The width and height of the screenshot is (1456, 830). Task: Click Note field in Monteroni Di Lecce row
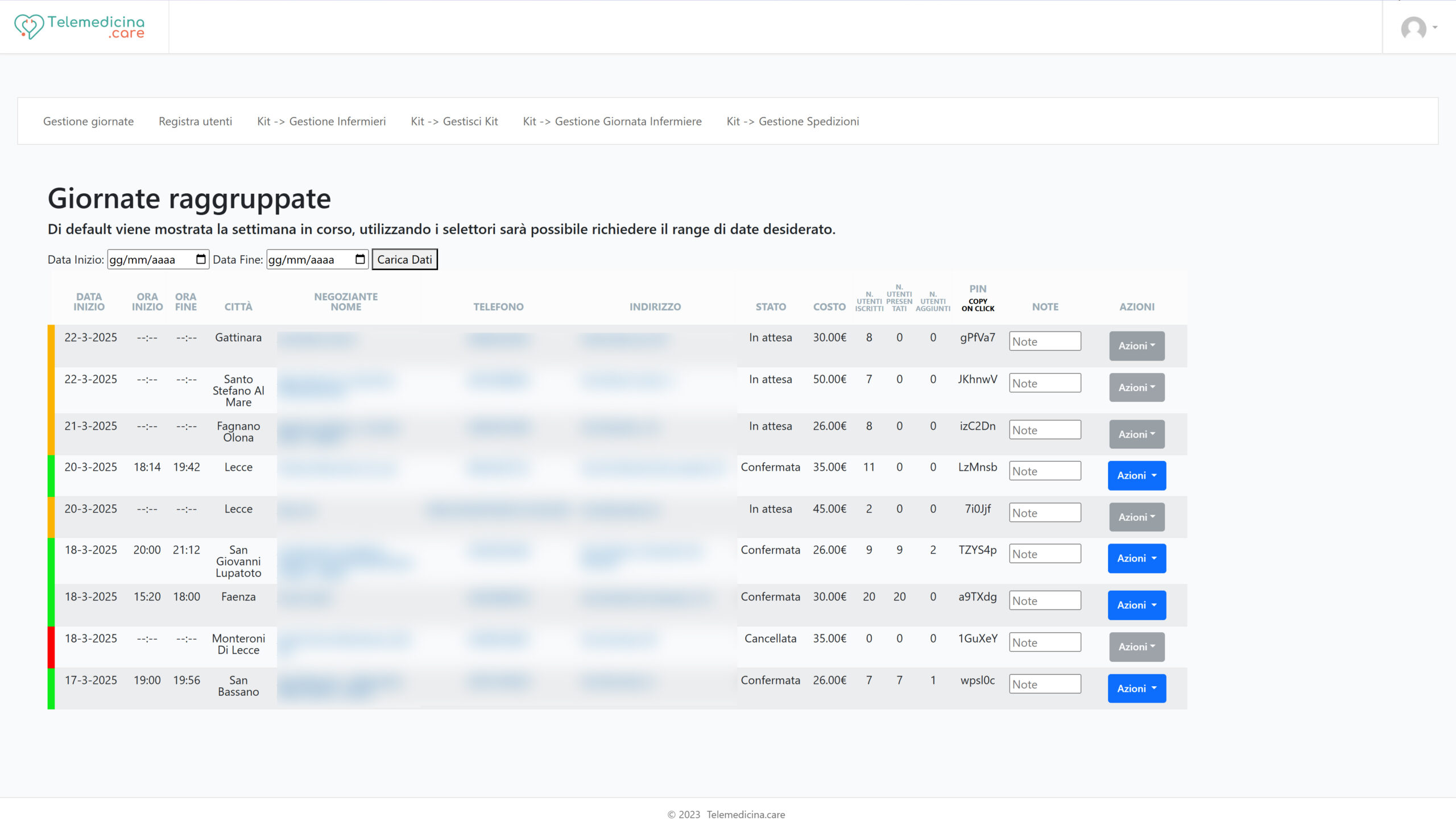click(x=1045, y=642)
